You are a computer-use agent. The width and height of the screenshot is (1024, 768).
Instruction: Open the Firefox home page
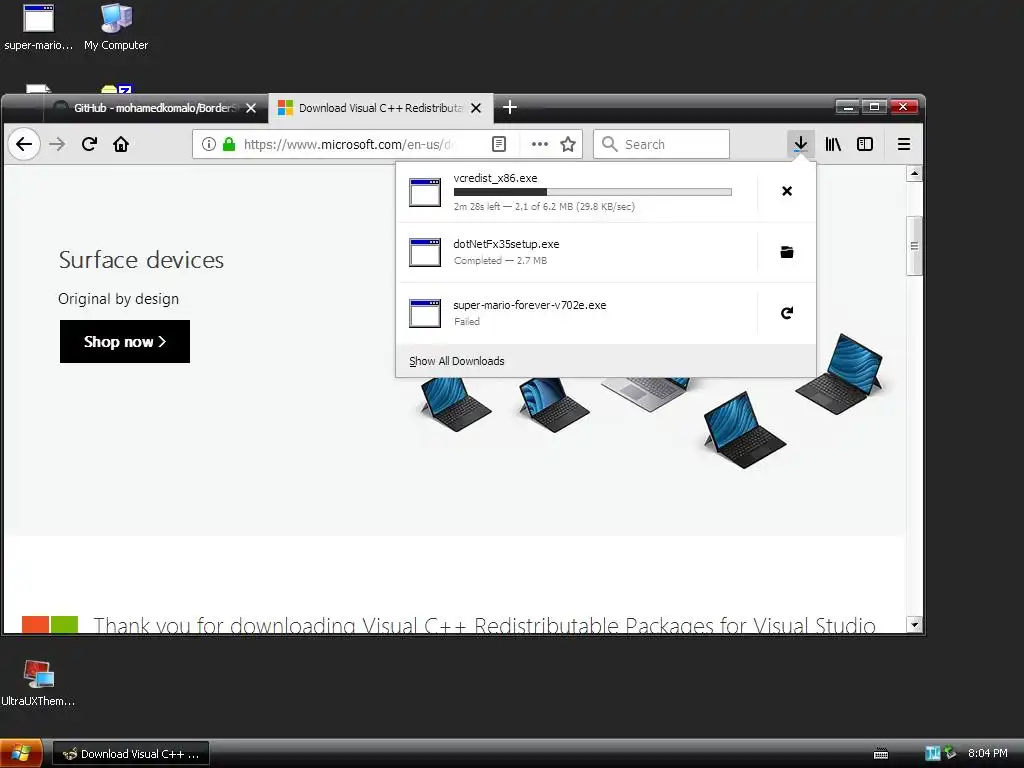click(121, 144)
